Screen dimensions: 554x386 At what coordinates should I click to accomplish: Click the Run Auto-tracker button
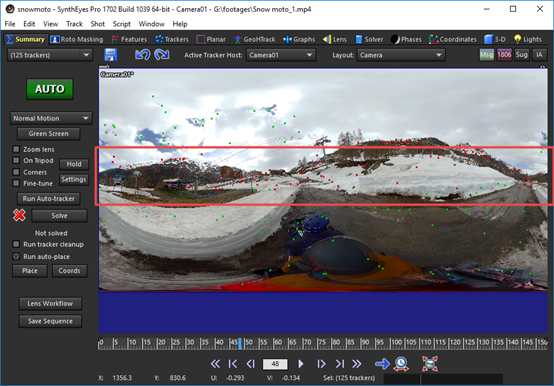pyautogui.click(x=49, y=198)
